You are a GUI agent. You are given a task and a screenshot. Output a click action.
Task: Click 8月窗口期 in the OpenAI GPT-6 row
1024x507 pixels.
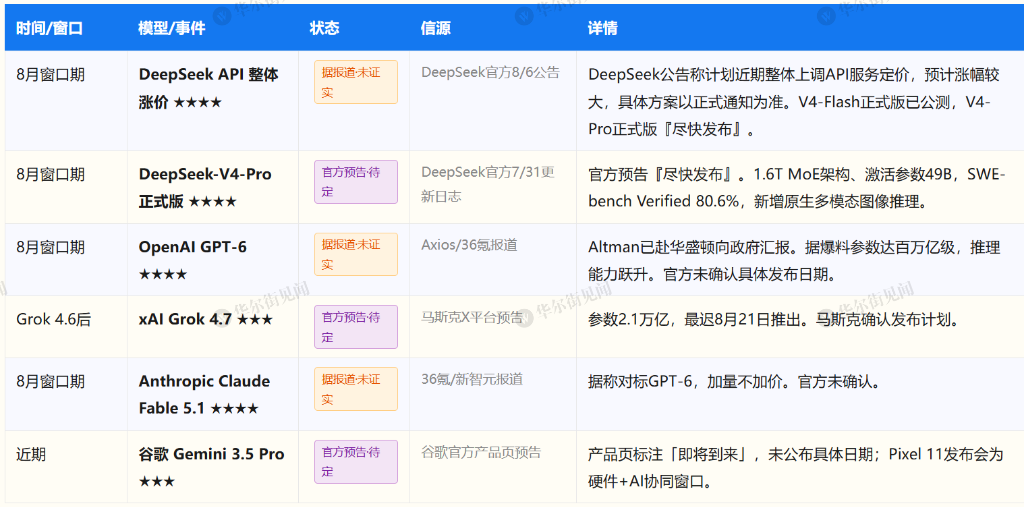point(50,247)
